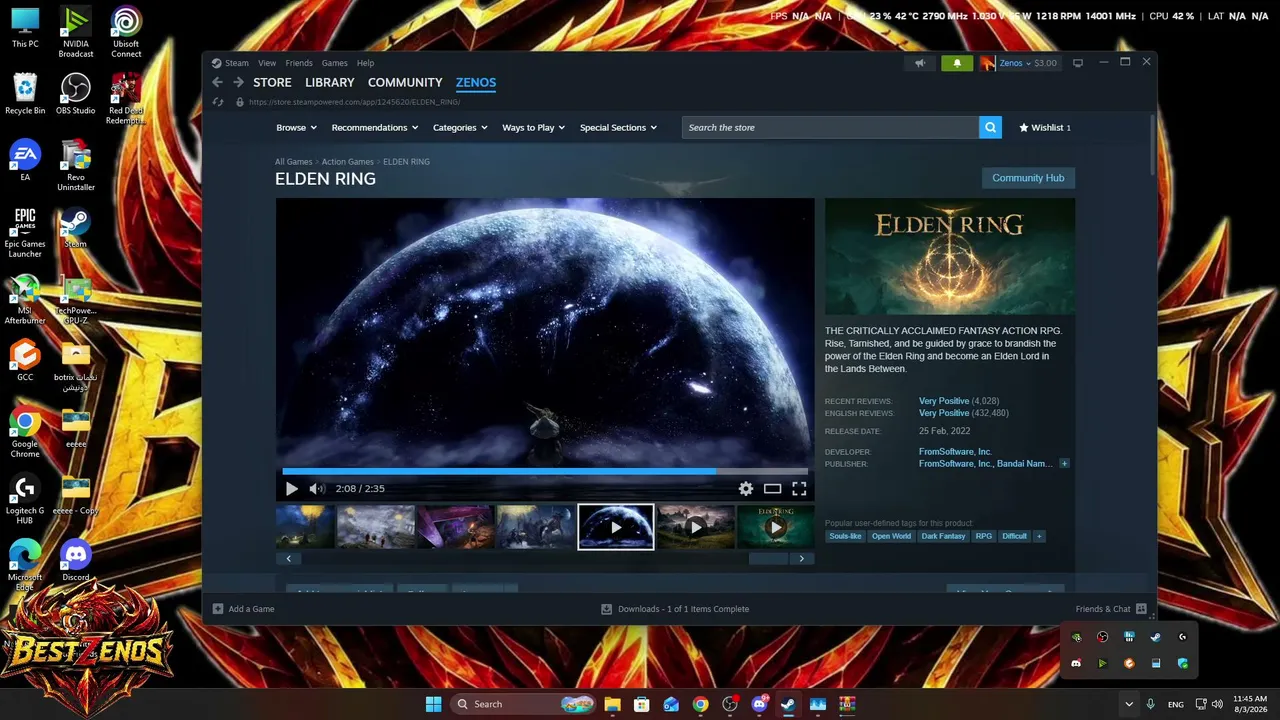Screen dimensions: 1280x720
Task: Open the Help menu
Action: tap(366, 63)
